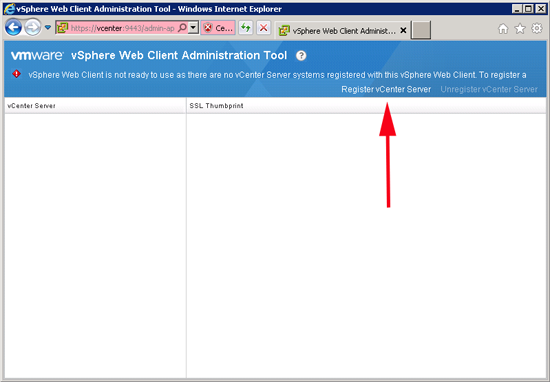Click the 'vSphere Web Client is not ready' message
Screen dimensions: 550x382
pos(277,75)
